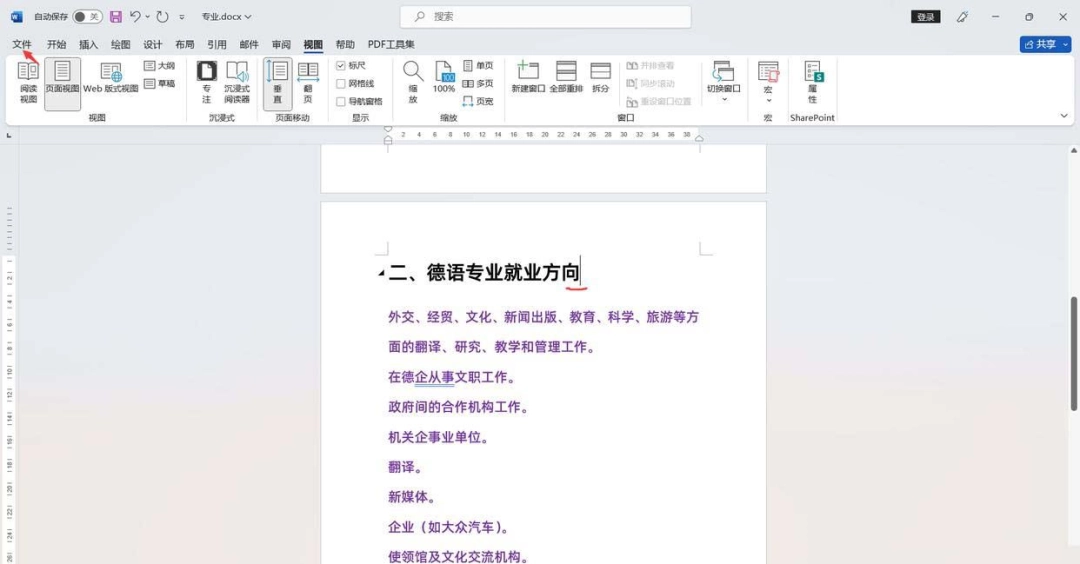Open the 宏 Macros dropdown
This screenshot has height=564, width=1080.
pyautogui.click(x=768, y=83)
